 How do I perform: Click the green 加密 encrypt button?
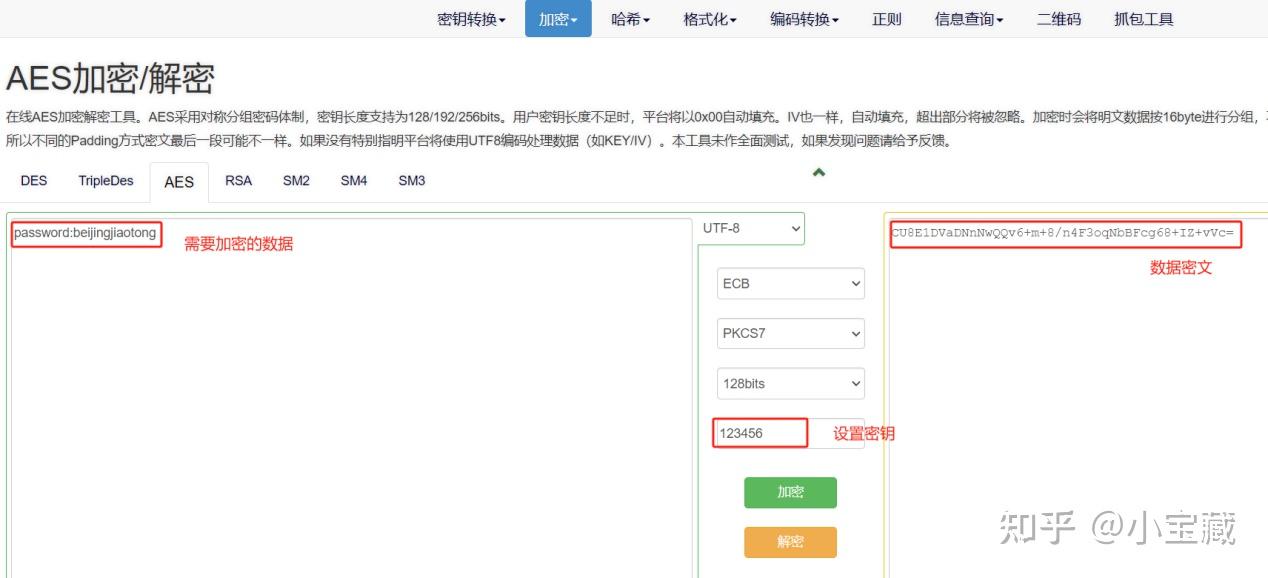[x=790, y=492]
